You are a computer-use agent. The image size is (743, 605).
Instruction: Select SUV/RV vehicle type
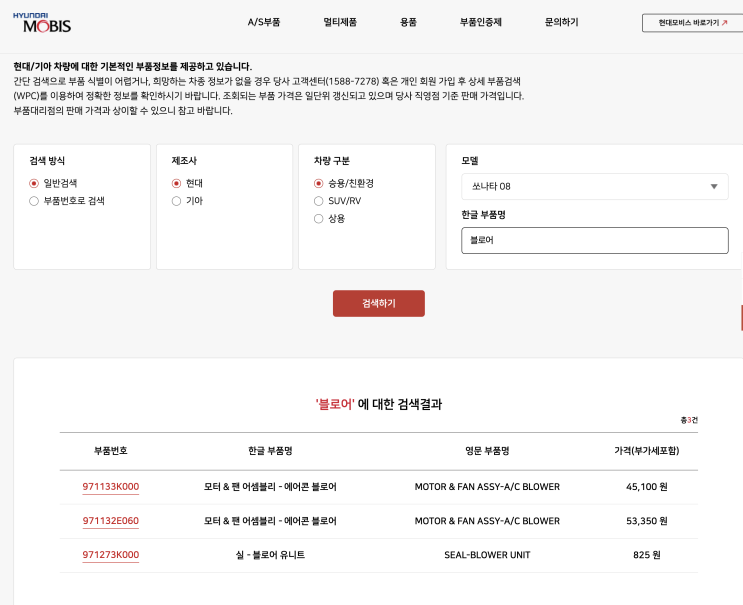318,201
